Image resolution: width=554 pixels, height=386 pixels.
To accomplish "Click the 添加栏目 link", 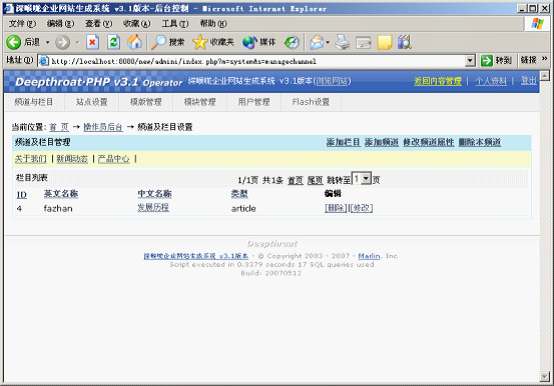I will click(343, 142).
